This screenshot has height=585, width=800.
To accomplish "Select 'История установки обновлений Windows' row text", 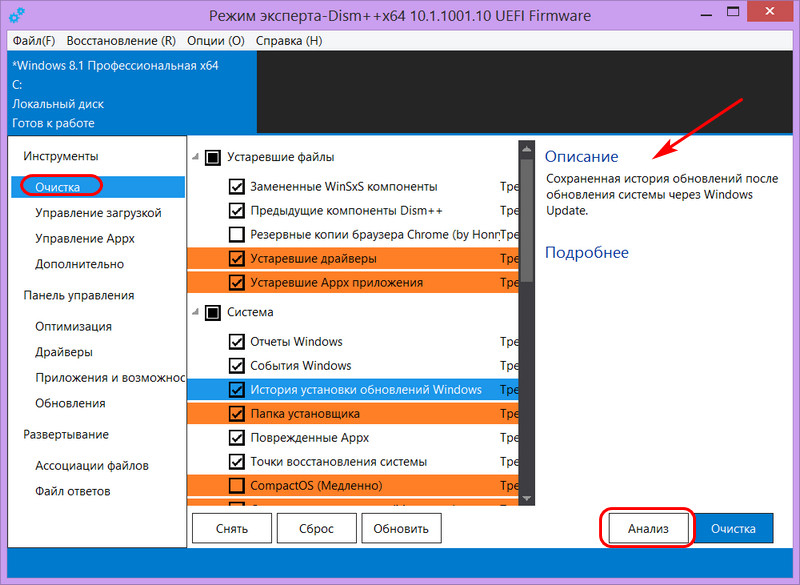I will click(366, 390).
